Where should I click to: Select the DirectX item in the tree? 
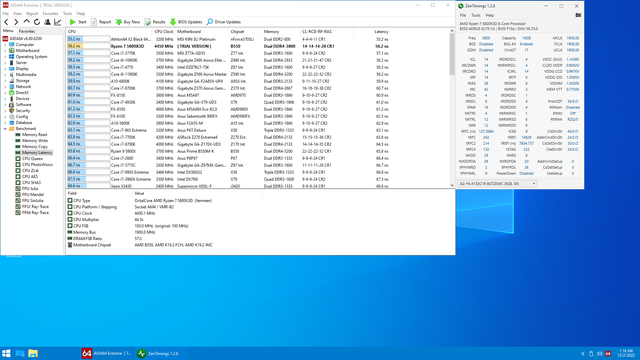click(x=22, y=93)
